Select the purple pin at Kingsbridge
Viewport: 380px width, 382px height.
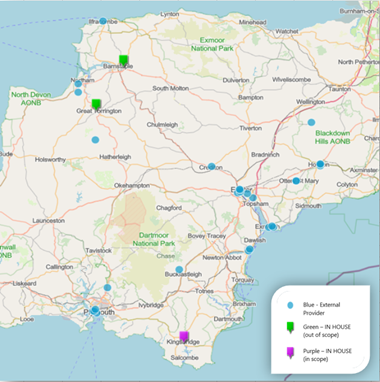click(x=184, y=336)
